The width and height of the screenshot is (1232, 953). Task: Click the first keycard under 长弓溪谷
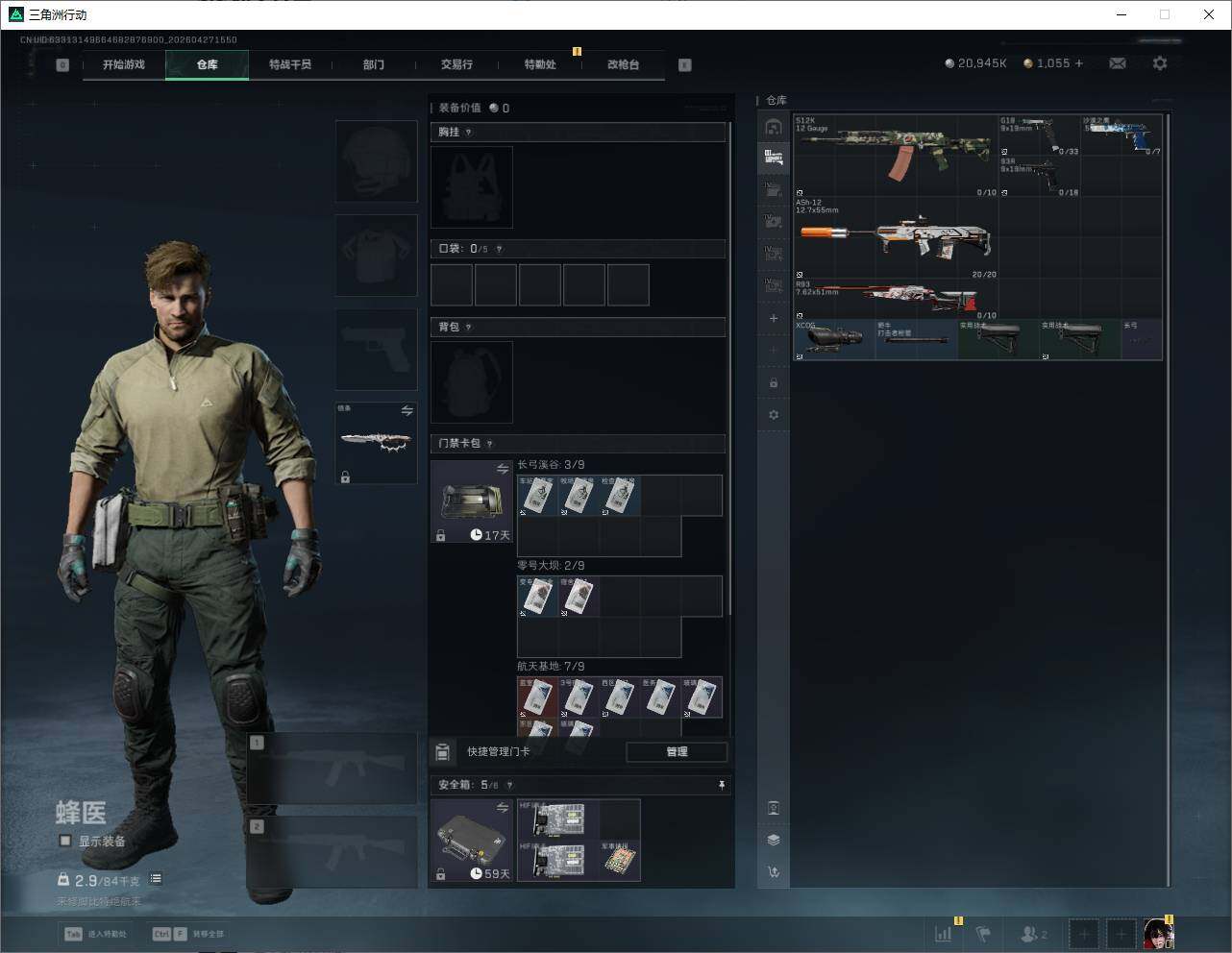538,496
